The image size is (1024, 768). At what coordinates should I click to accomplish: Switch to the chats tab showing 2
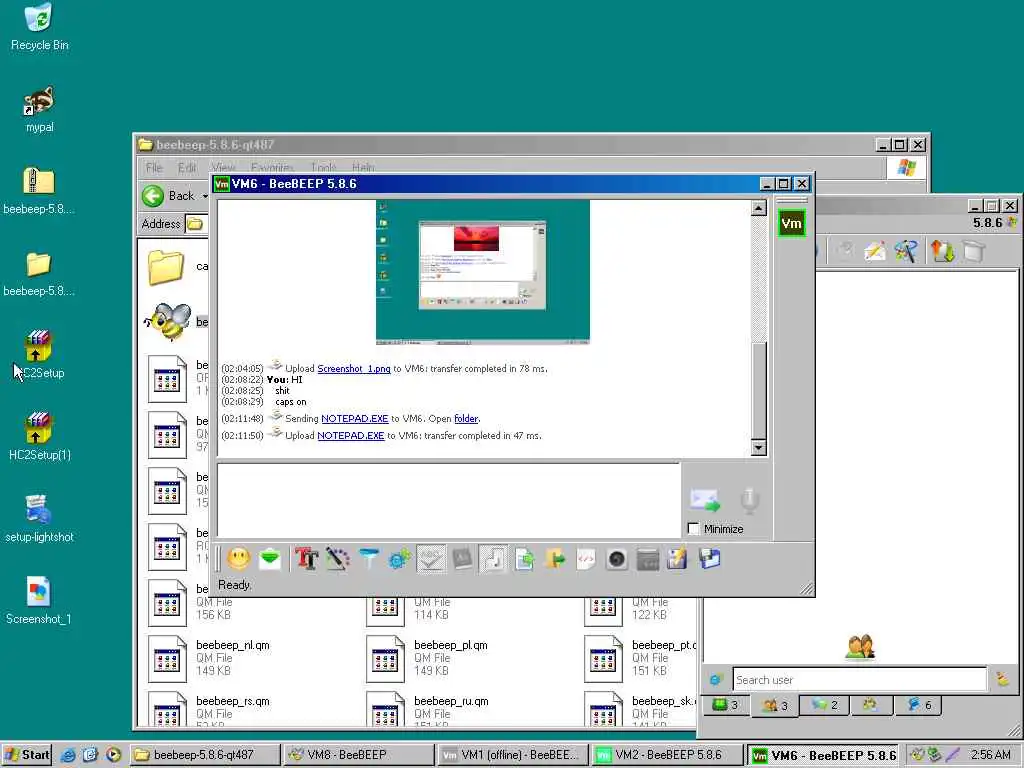(824, 705)
